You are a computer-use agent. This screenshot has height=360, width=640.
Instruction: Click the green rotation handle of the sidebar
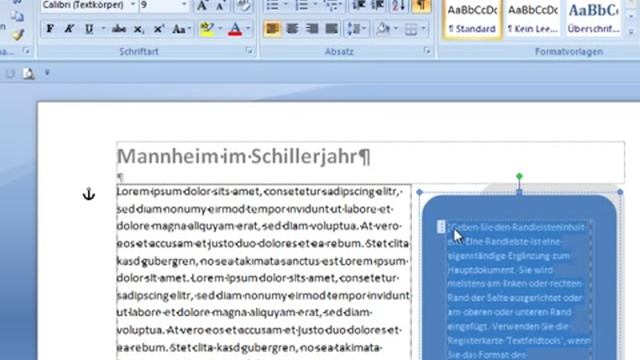(x=519, y=176)
